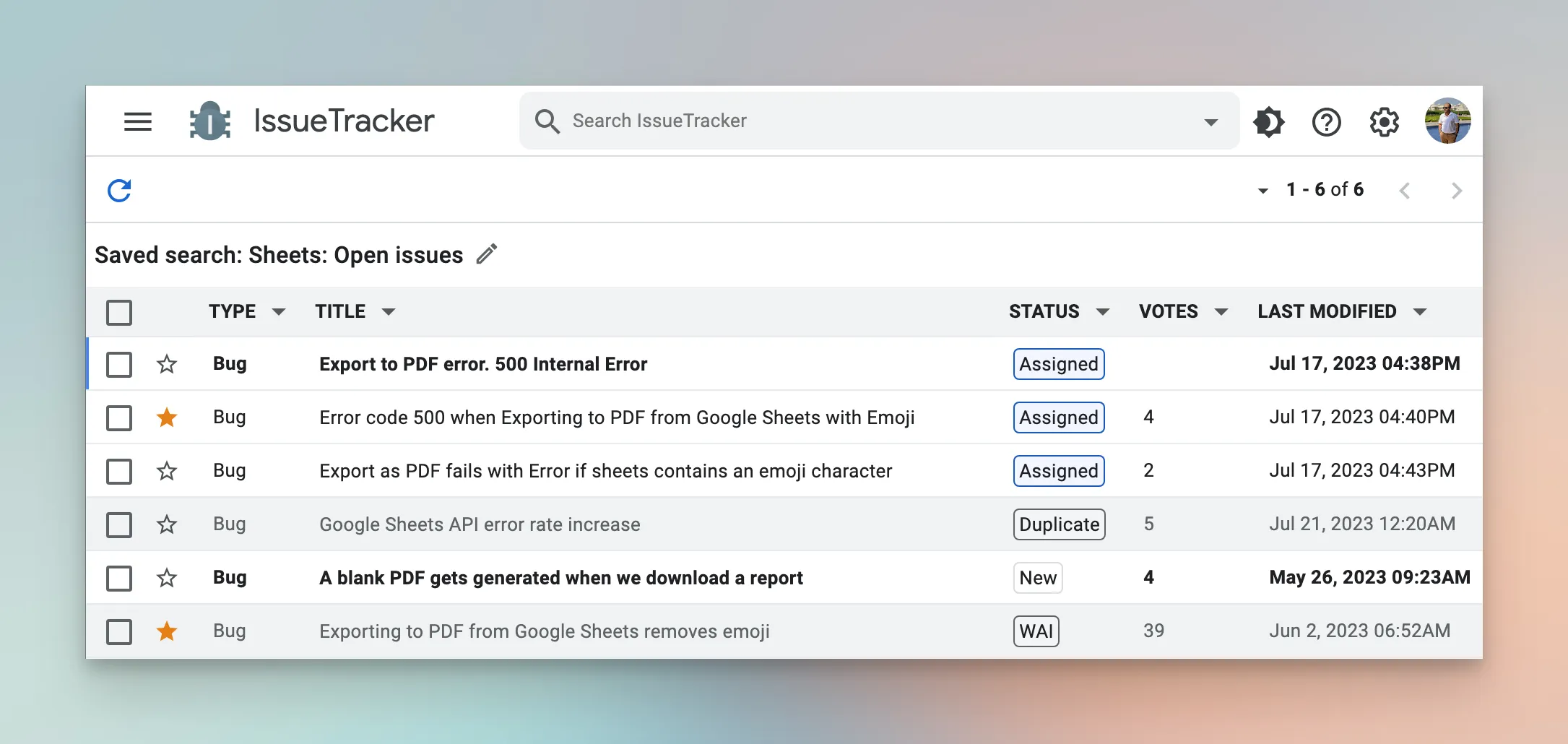This screenshot has height=744, width=1568.
Task: Expand the search options dropdown arrow
Action: 1211,122
